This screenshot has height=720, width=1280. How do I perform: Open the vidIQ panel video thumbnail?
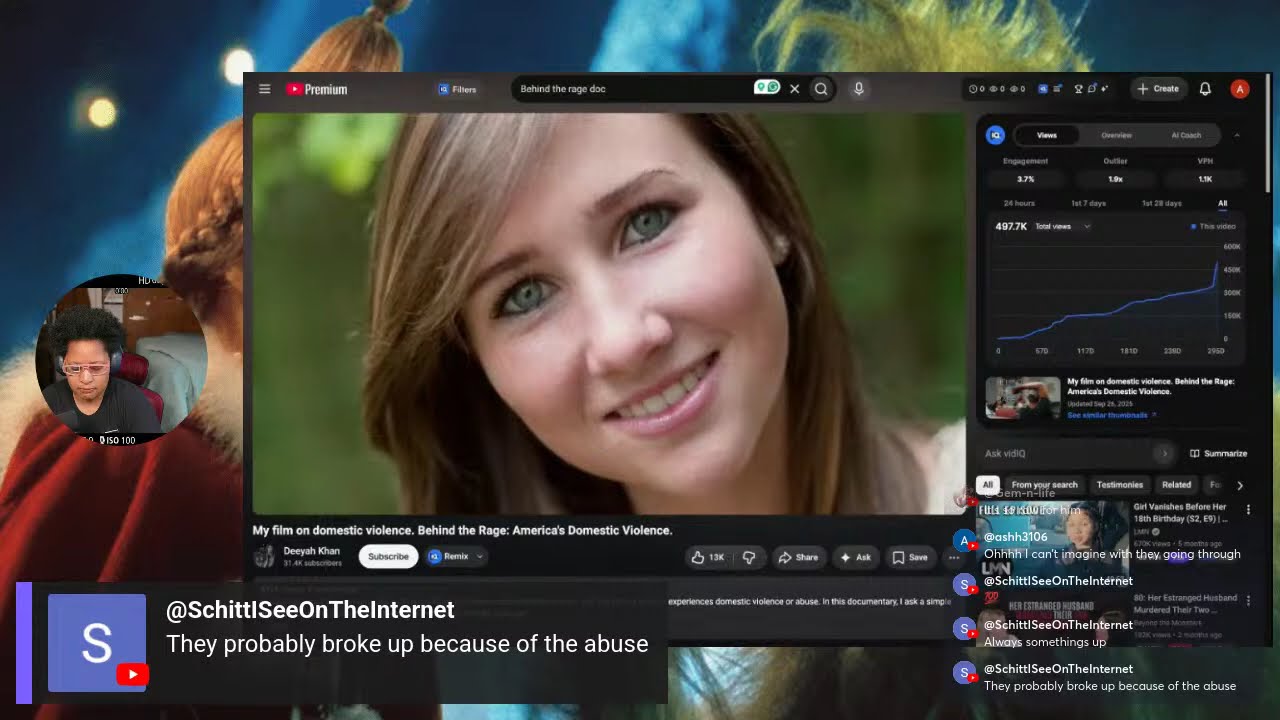tap(1023, 398)
